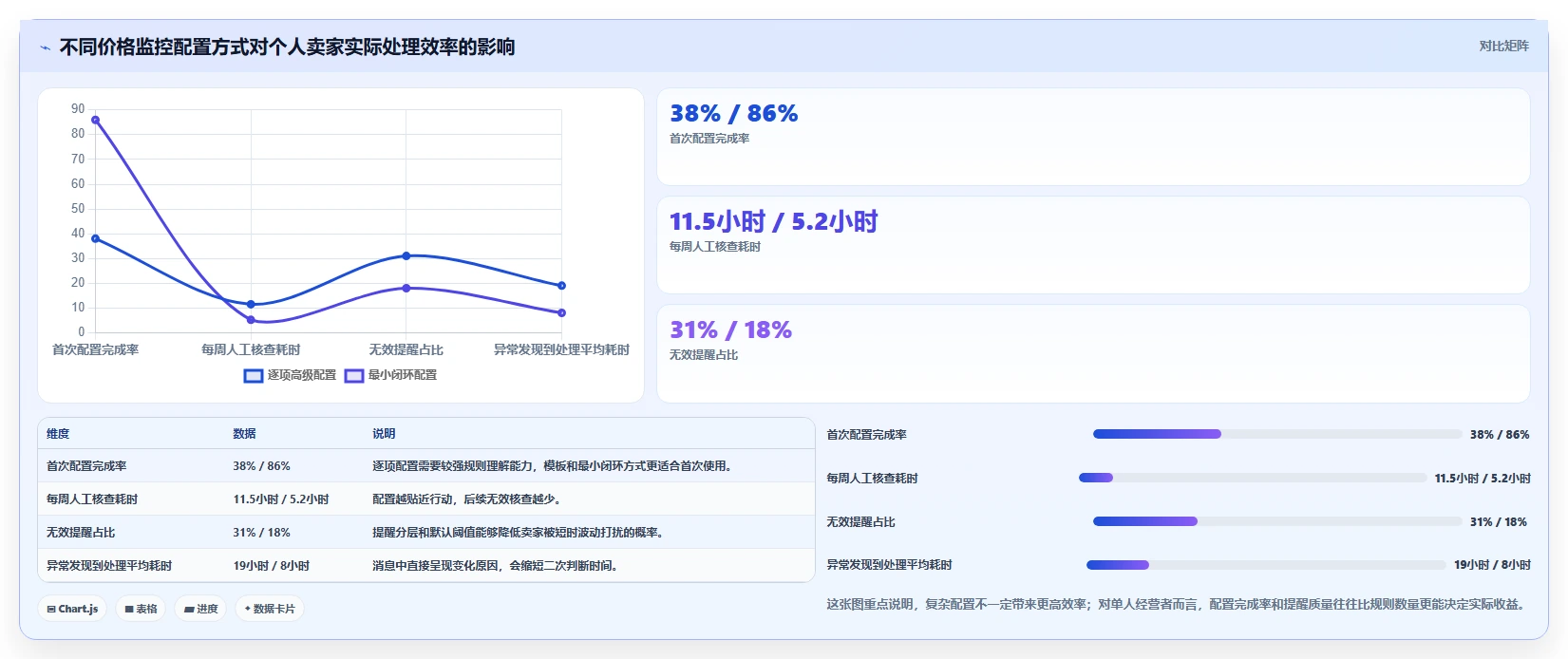Click the 表格 tag chip

click(142, 609)
